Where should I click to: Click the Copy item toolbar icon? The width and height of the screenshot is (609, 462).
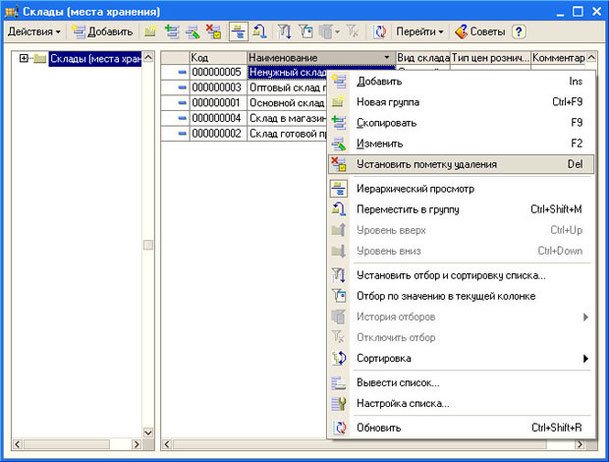172,32
